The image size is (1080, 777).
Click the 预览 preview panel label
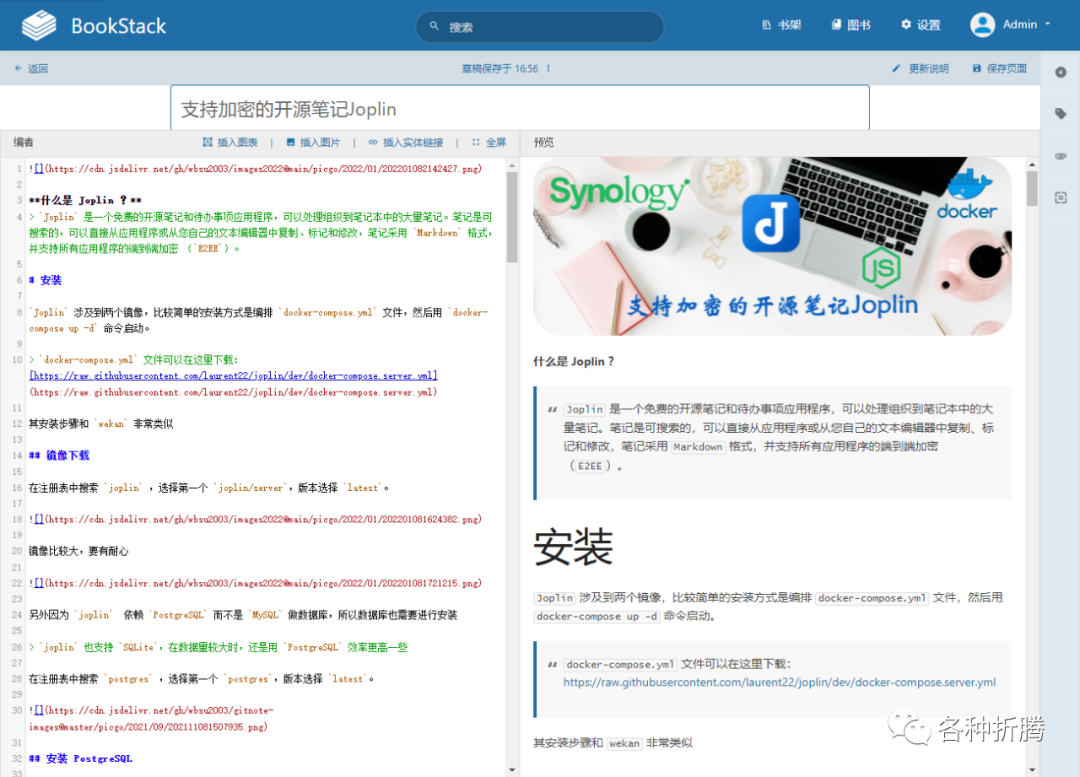543,142
